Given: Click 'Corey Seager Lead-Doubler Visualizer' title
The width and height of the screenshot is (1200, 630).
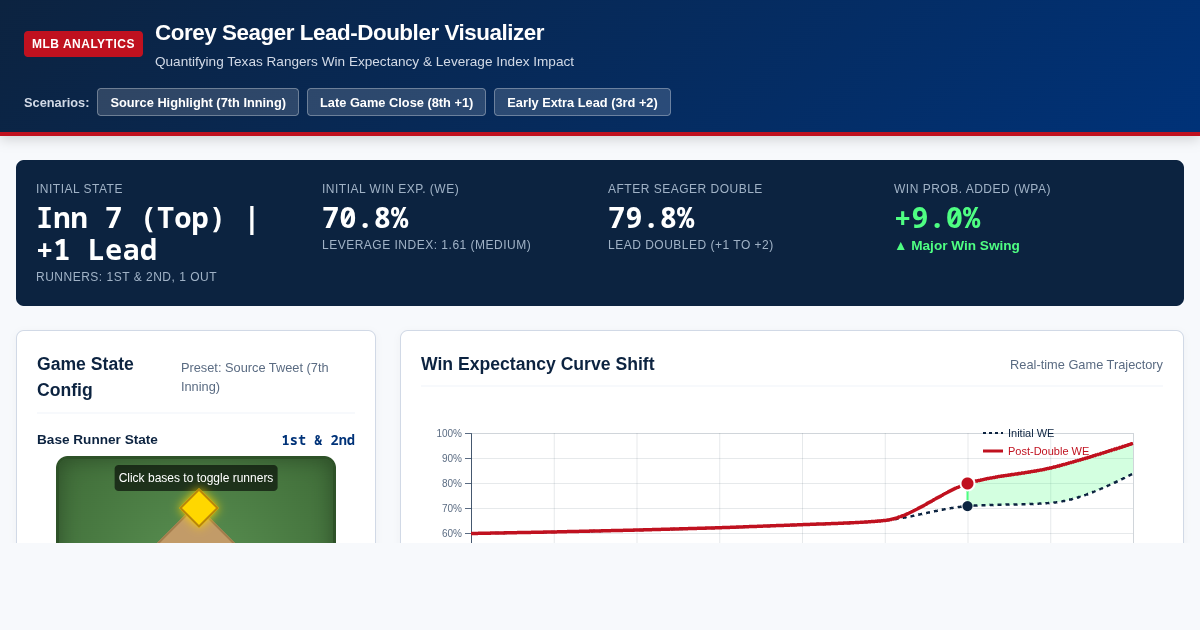Looking at the screenshot, I should (x=349, y=33).
